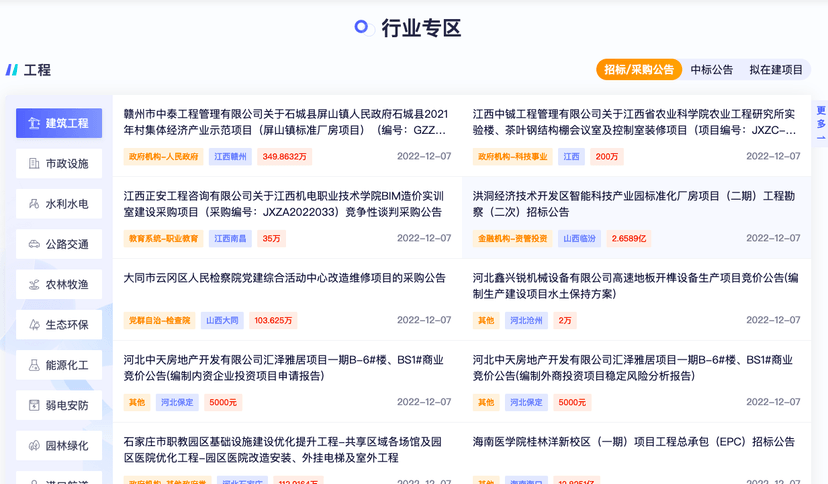This screenshot has width=828, height=484.
Task: Click 山西大同 region tag
Action: pyautogui.click(x=222, y=320)
